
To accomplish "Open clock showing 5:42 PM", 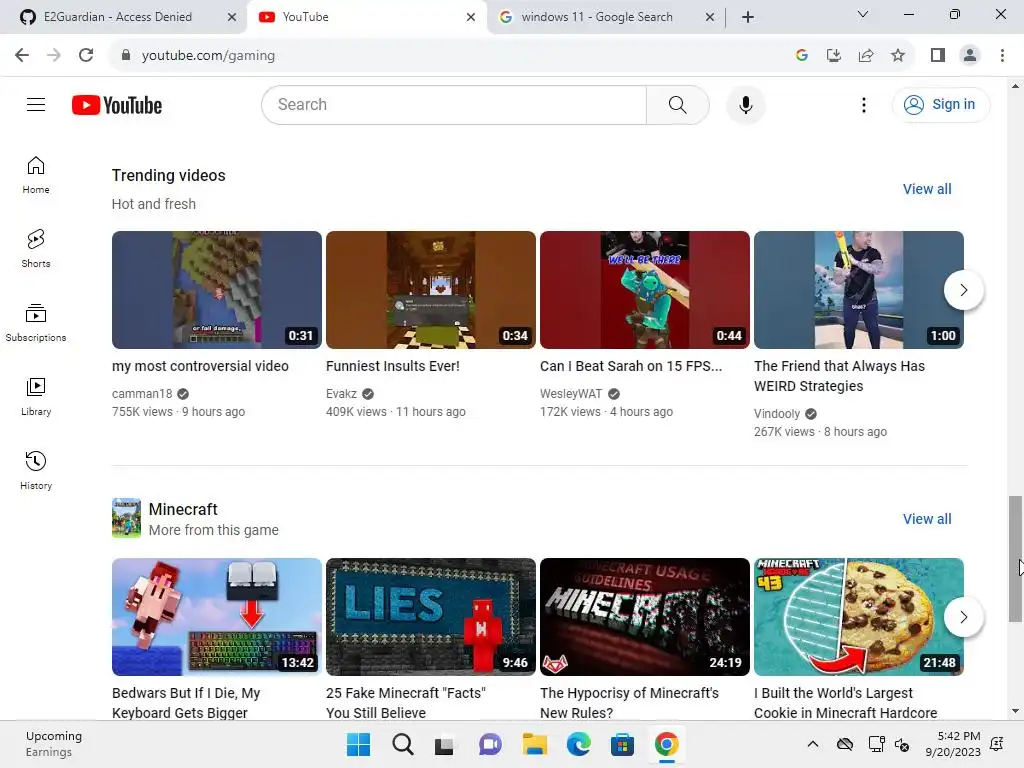I will click(x=953, y=744).
